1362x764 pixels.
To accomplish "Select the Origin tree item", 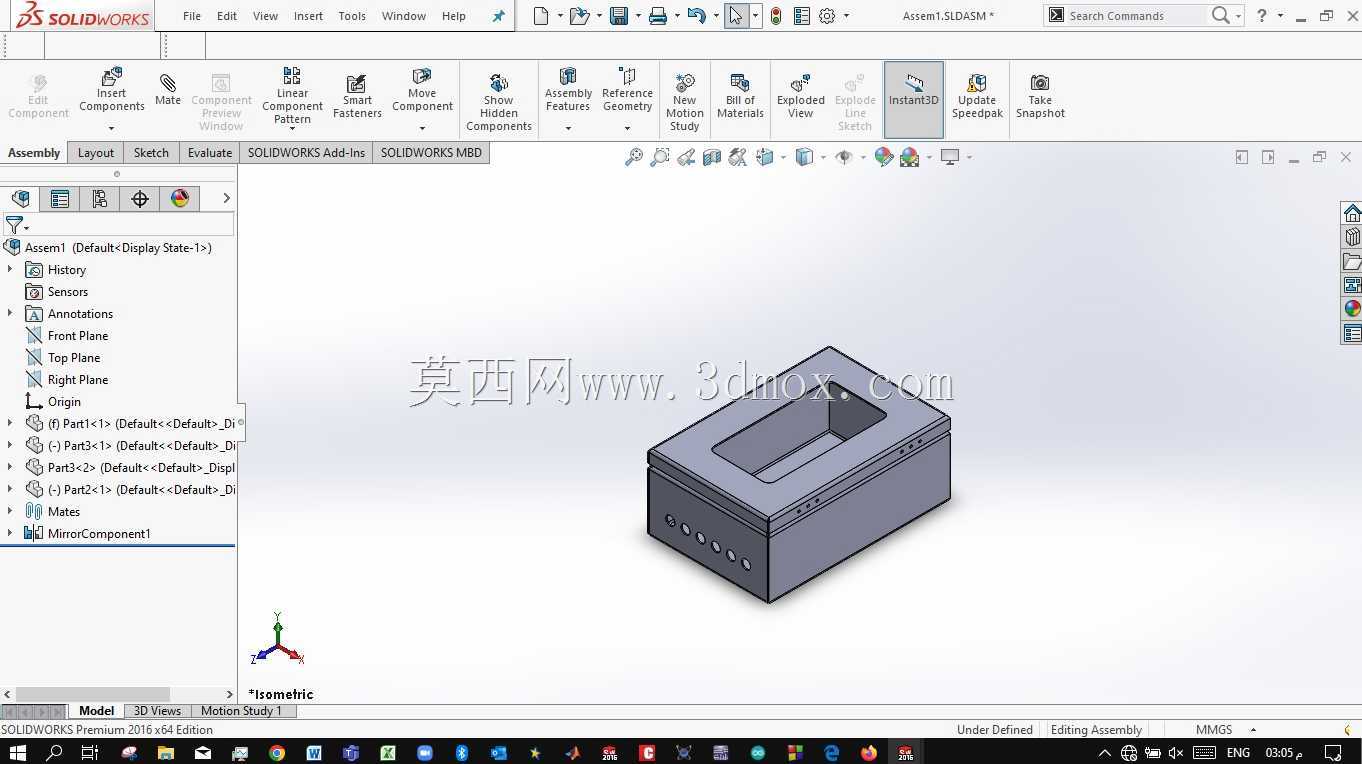I will tap(64, 402).
